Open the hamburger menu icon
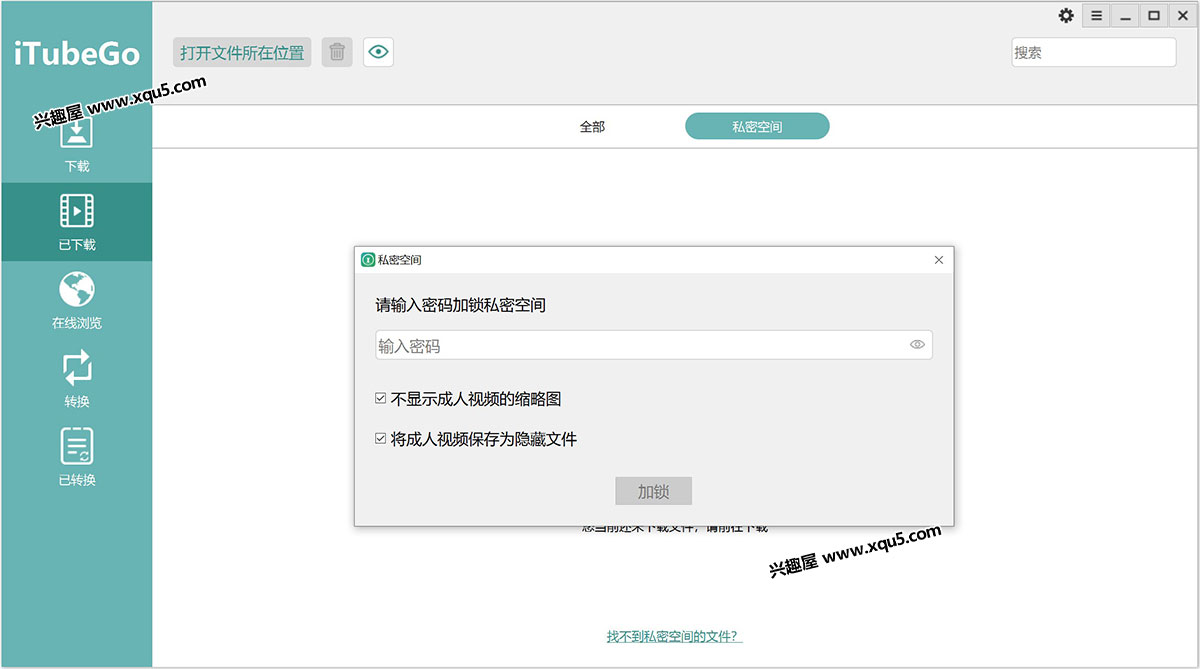 click(1096, 16)
